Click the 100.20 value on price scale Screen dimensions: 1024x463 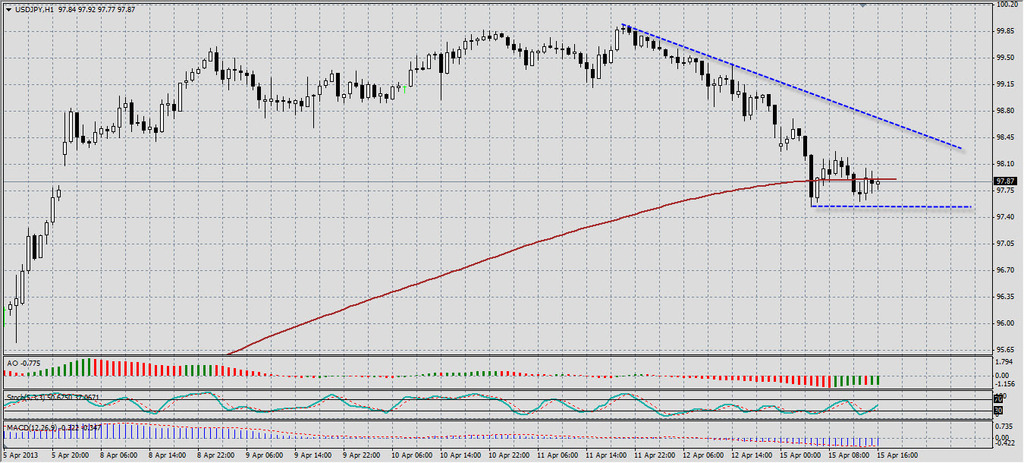[1005, 5]
